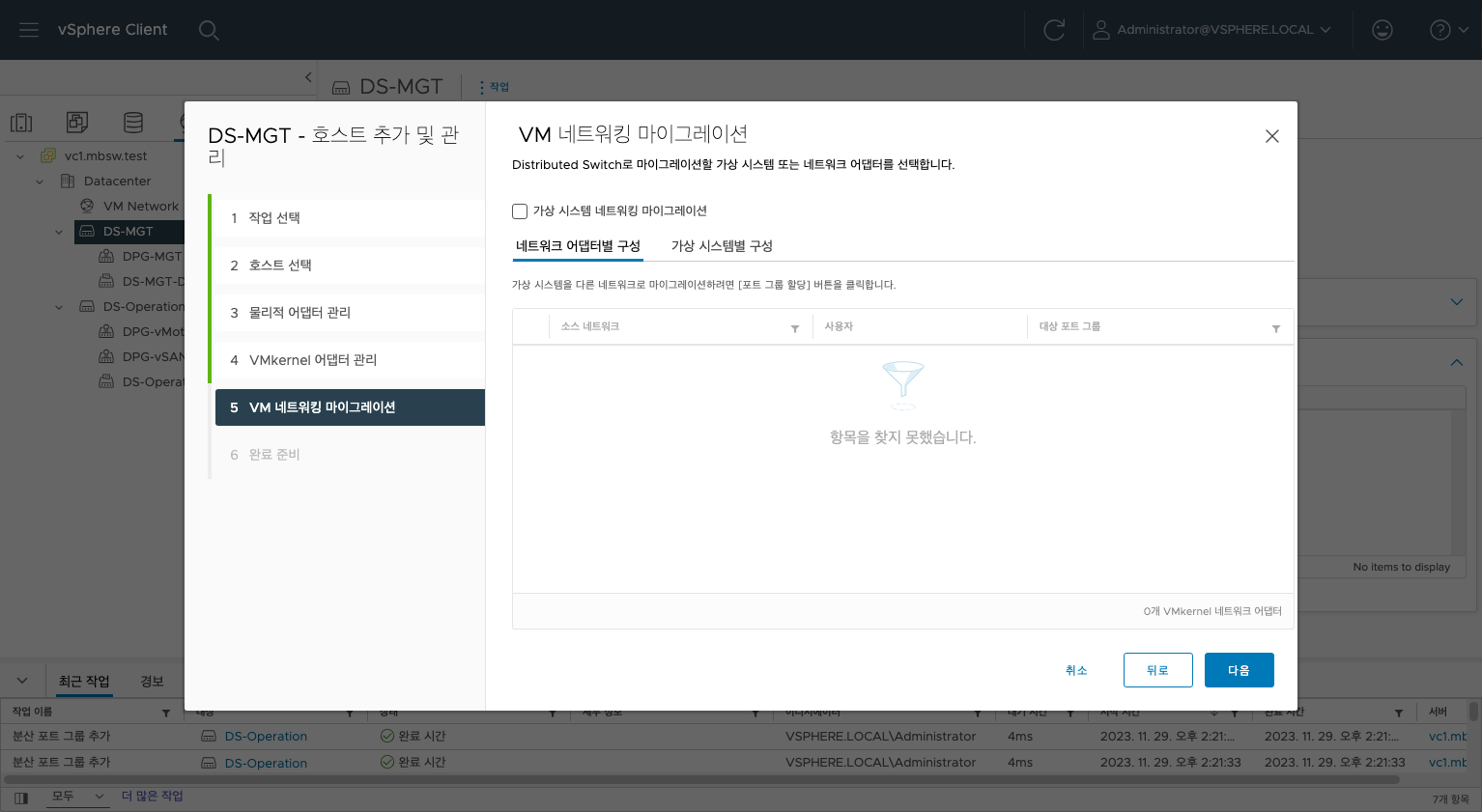Select the VM Network globe icon
The image size is (1482, 812).
pos(87,206)
